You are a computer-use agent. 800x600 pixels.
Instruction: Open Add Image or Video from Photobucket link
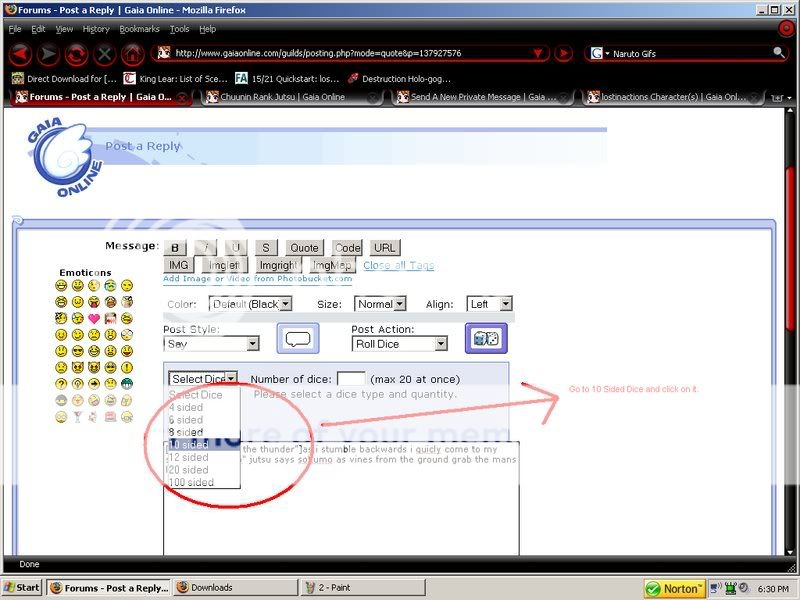pyautogui.click(x=255, y=279)
